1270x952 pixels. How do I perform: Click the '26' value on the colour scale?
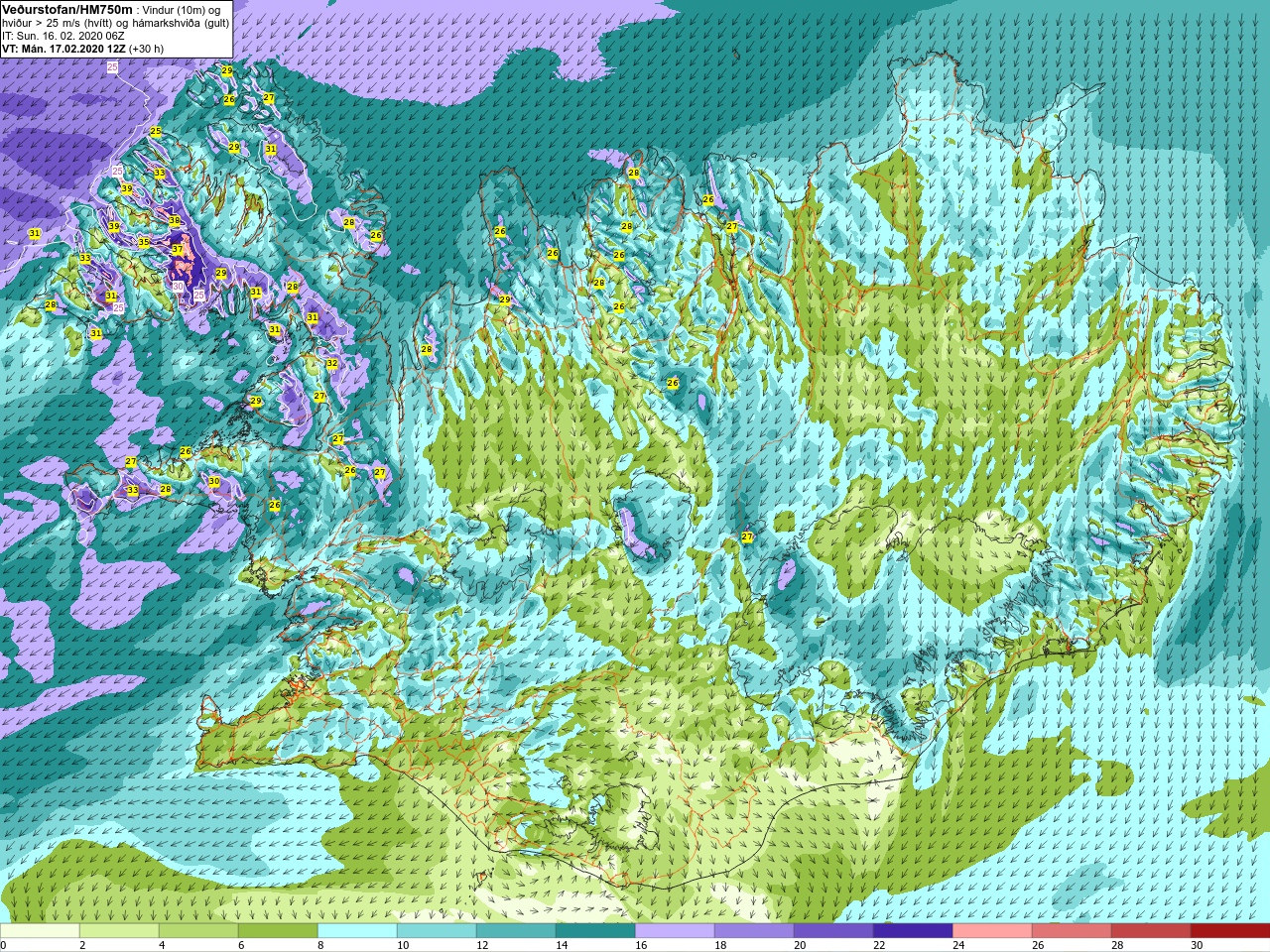pyautogui.click(x=1038, y=945)
